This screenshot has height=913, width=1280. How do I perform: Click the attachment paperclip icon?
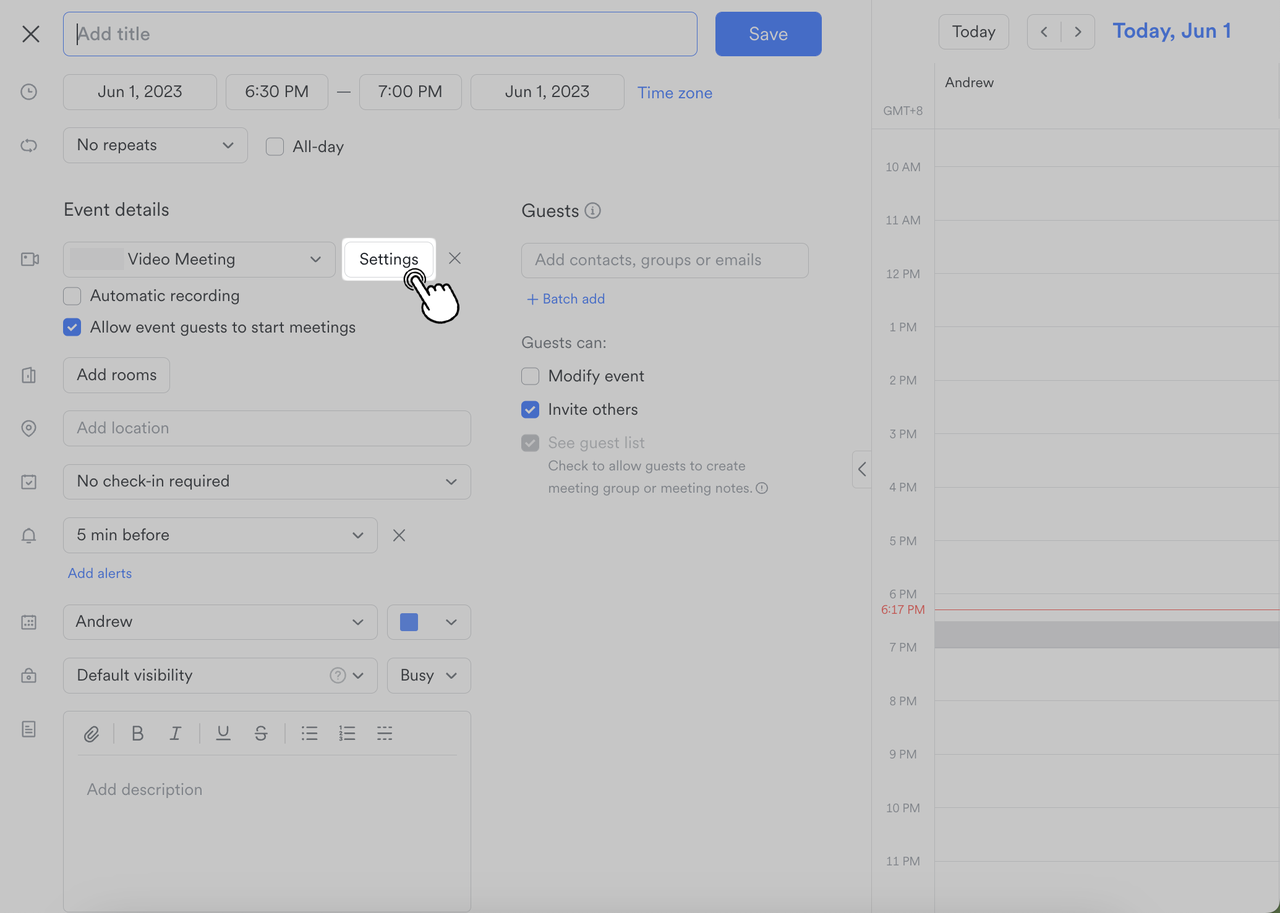pyautogui.click(x=91, y=734)
